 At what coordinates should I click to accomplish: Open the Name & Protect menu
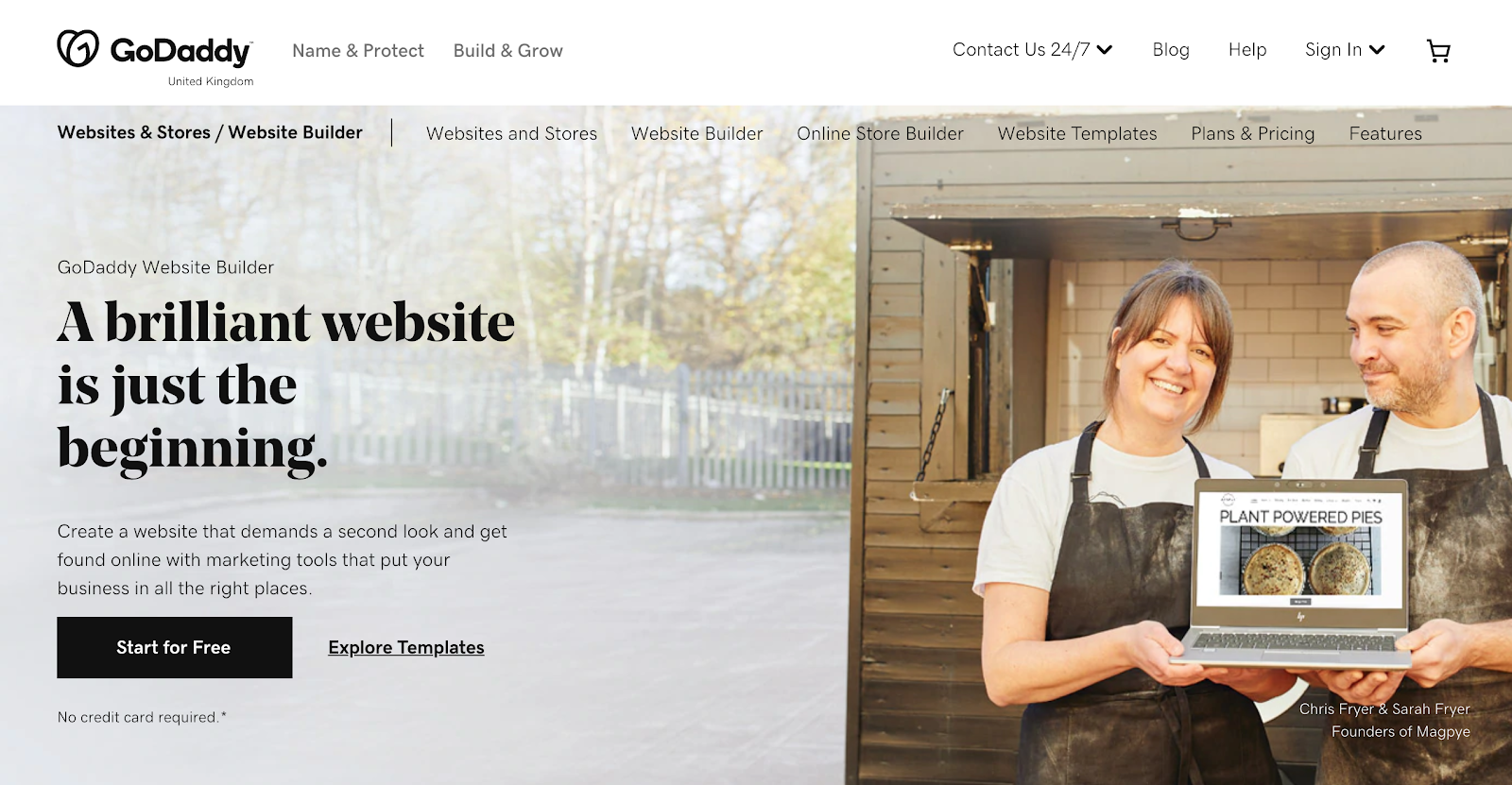click(x=358, y=51)
